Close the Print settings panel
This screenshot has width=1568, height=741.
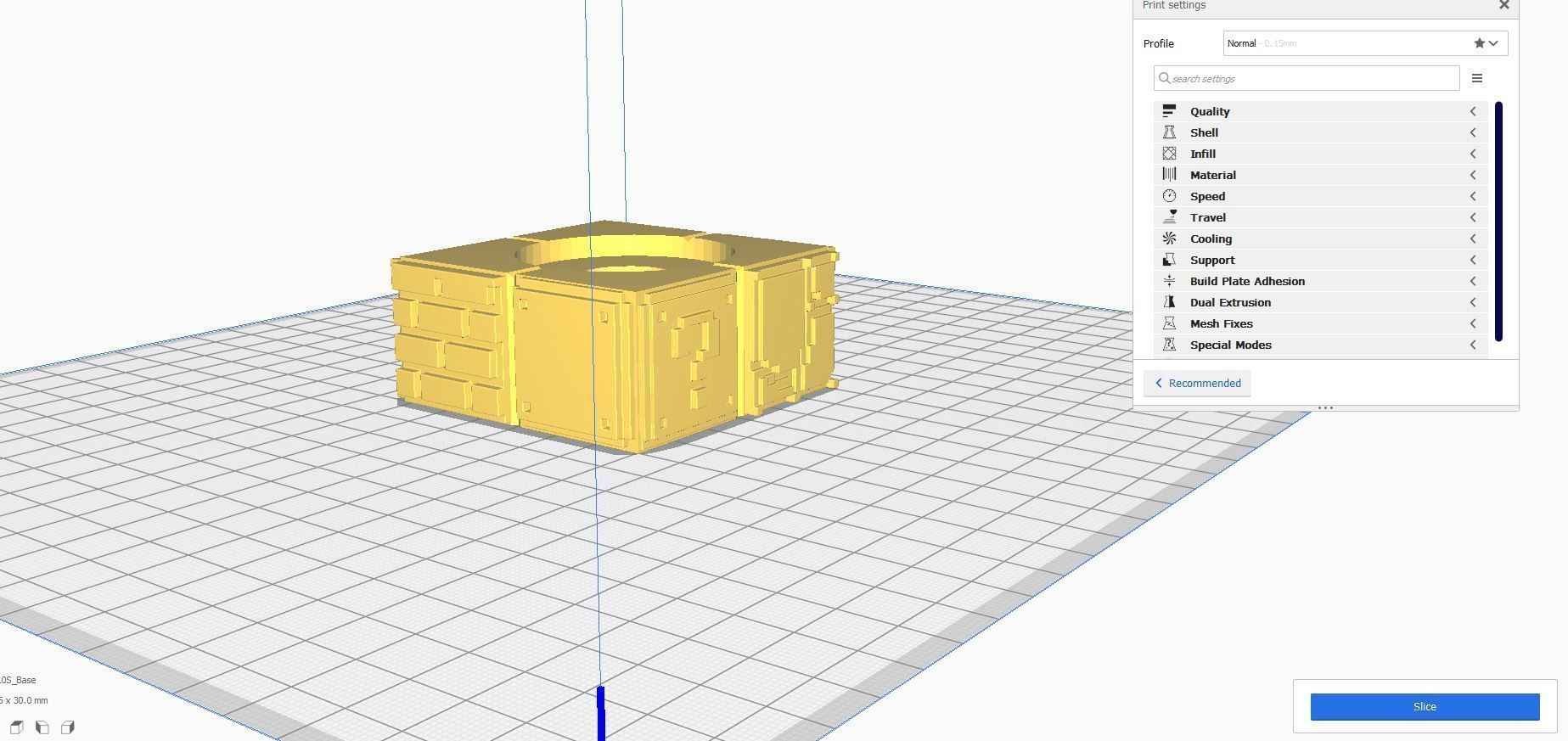pyautogui.click(x=1504, y=5)
